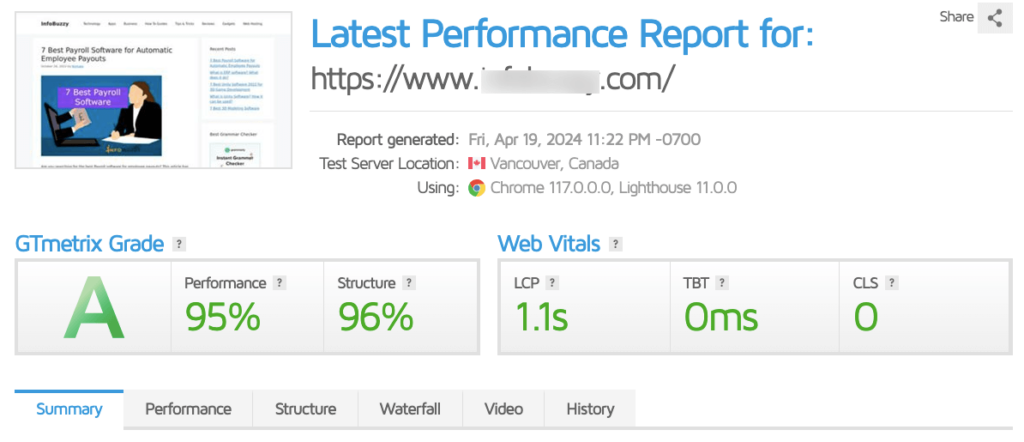This screenshot has height=442, width=1024.
Task: Click the Structure score help icon
Action: 409,283
